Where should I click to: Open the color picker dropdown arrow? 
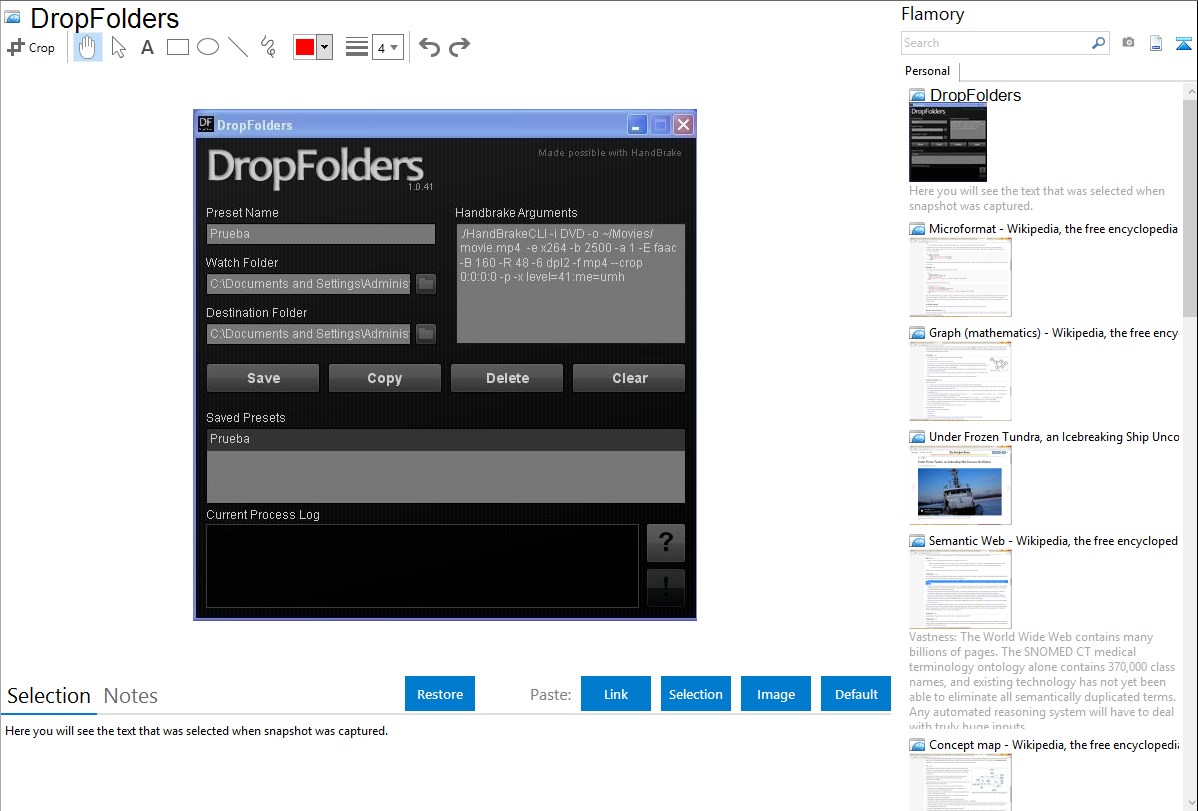coord(325,47)
